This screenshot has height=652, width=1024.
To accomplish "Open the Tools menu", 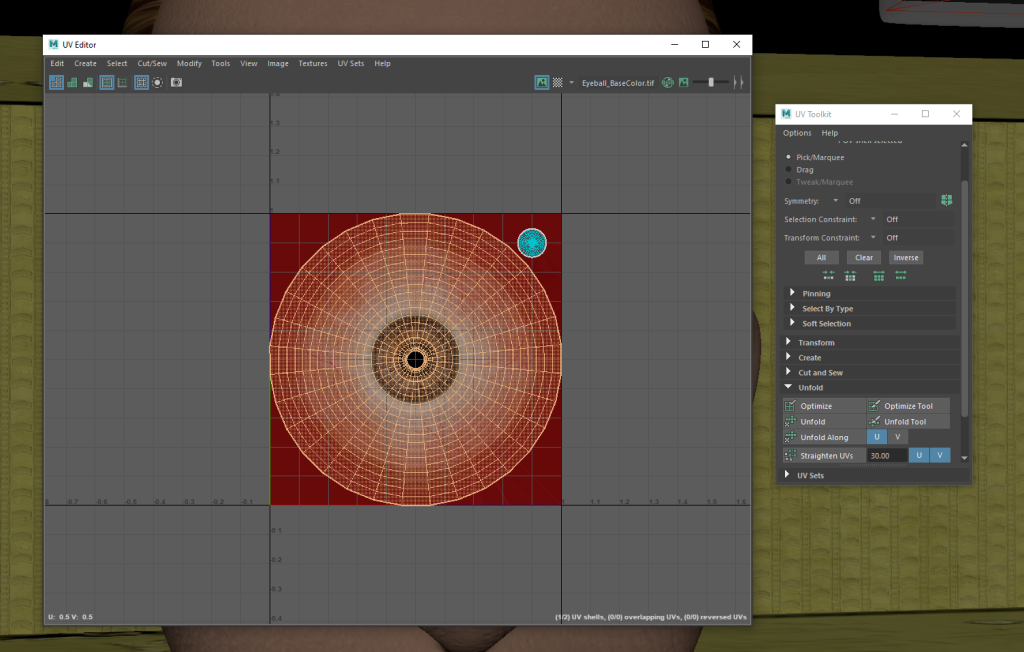I will (x=221, y=63).
